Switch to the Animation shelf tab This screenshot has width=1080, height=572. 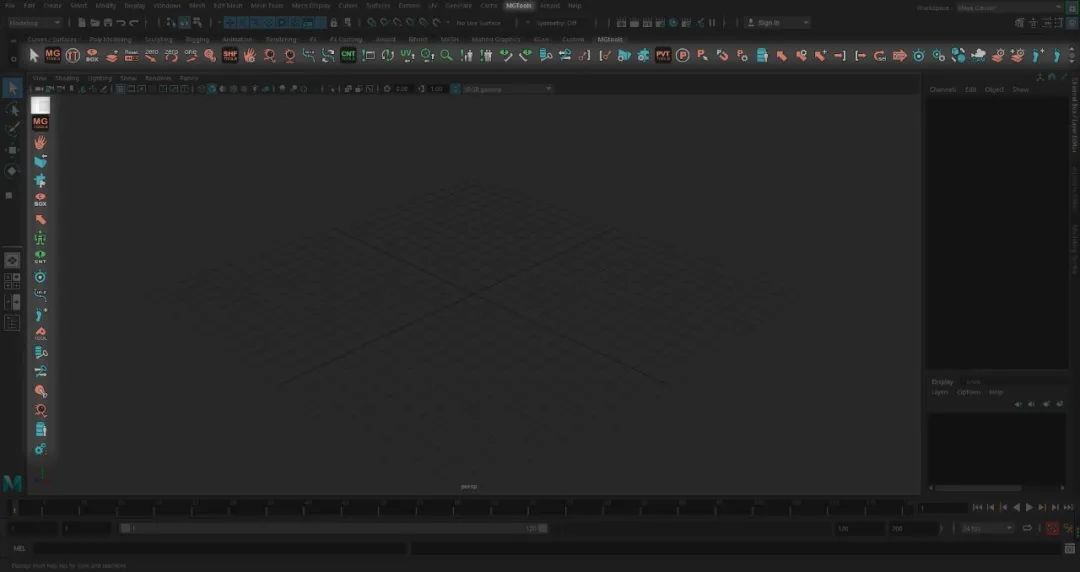(237, 39)
